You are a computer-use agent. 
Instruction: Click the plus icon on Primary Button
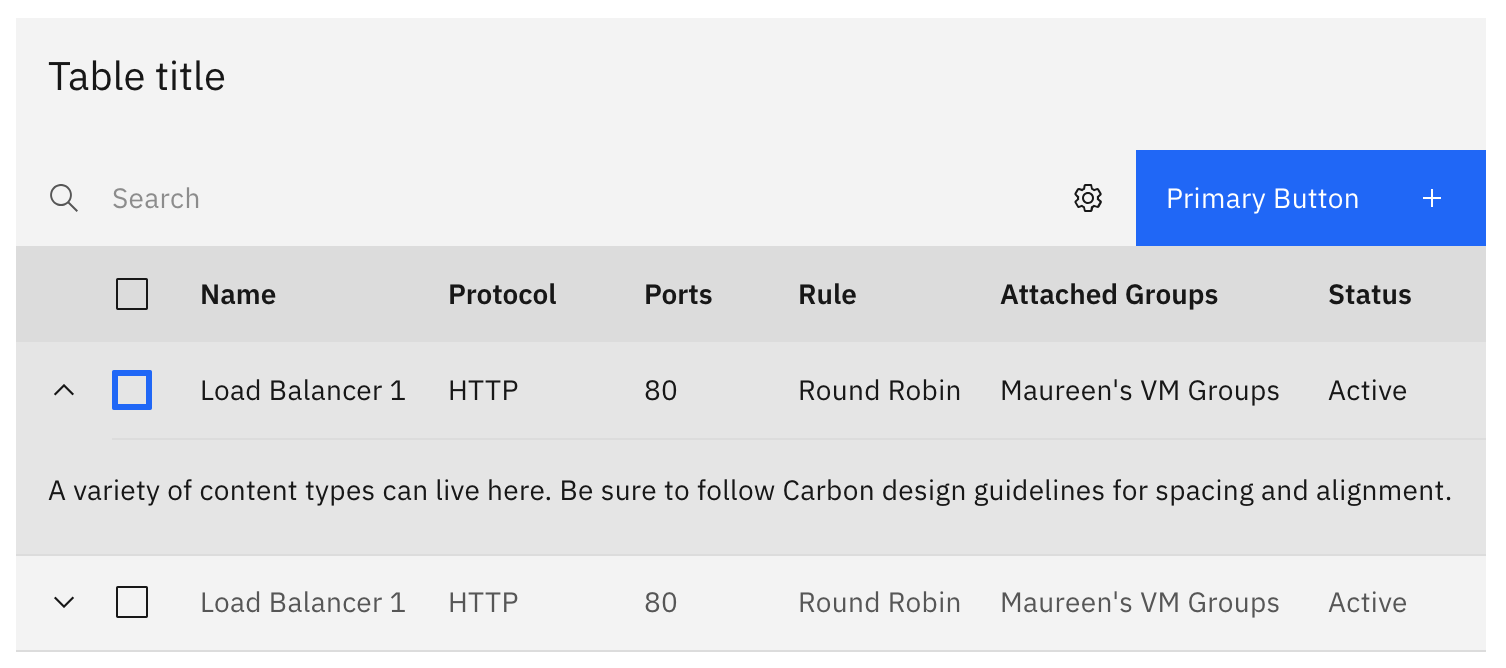coord(1432,198)
